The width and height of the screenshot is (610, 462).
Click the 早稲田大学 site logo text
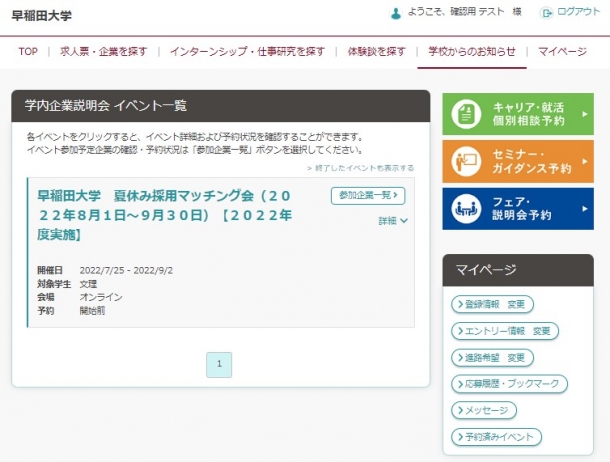42,16
